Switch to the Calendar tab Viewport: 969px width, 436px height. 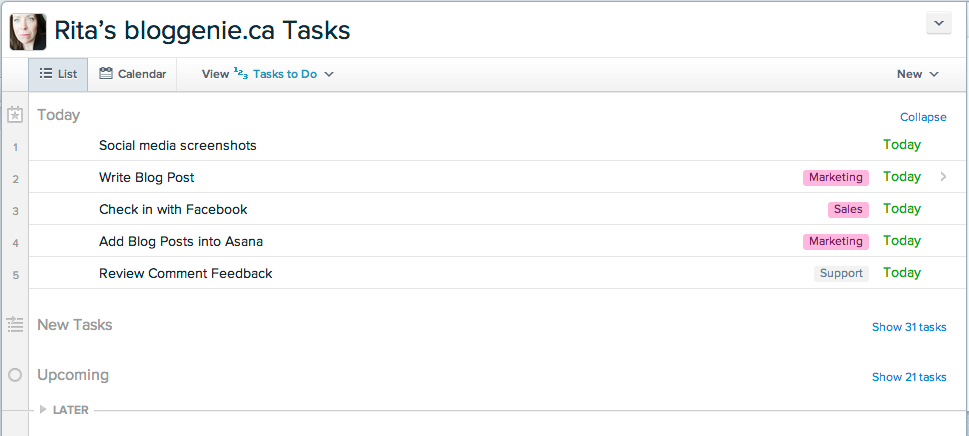pos(132,74)
